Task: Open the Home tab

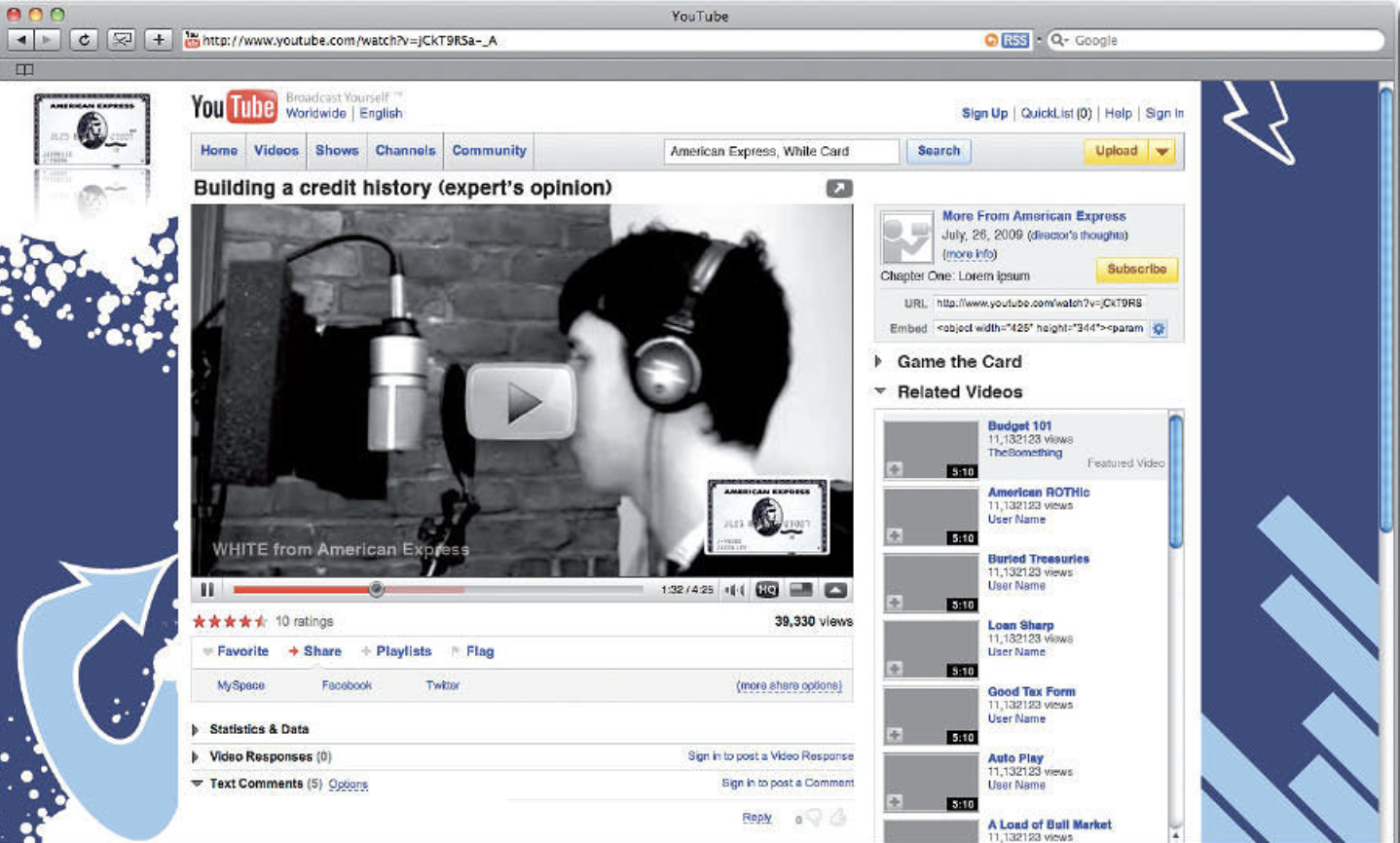Action: click(219, 151)
